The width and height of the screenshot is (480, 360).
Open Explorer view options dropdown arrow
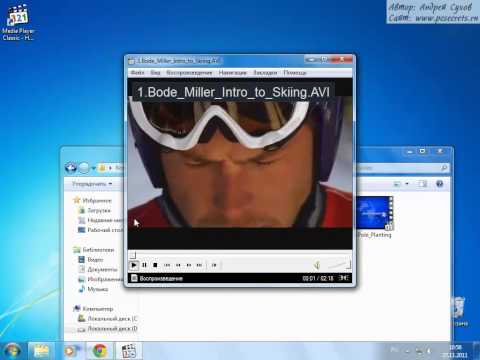tap(407, 184)
